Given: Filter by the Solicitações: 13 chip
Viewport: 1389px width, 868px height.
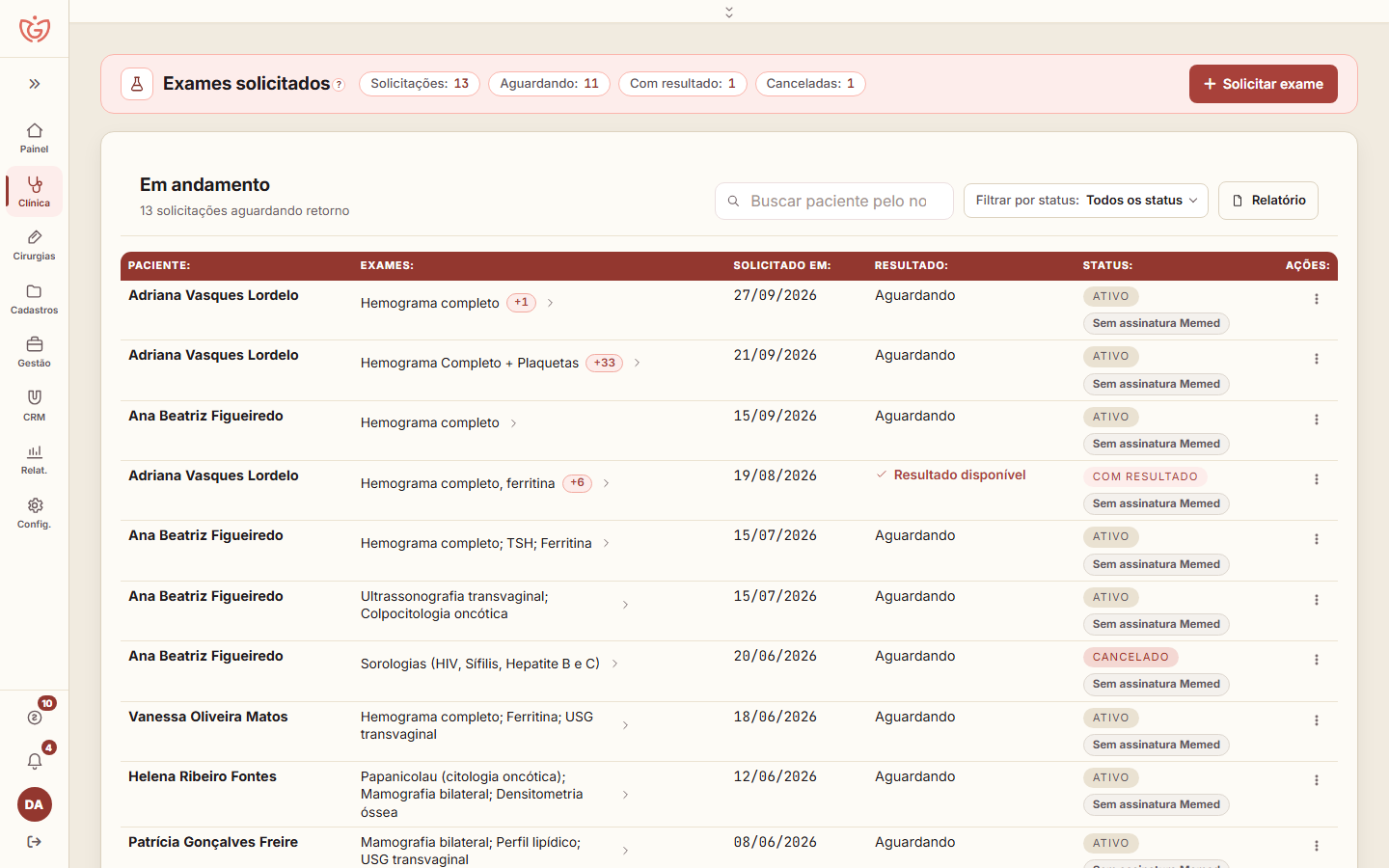Looking at the screenshot, I should pos(420,84).
